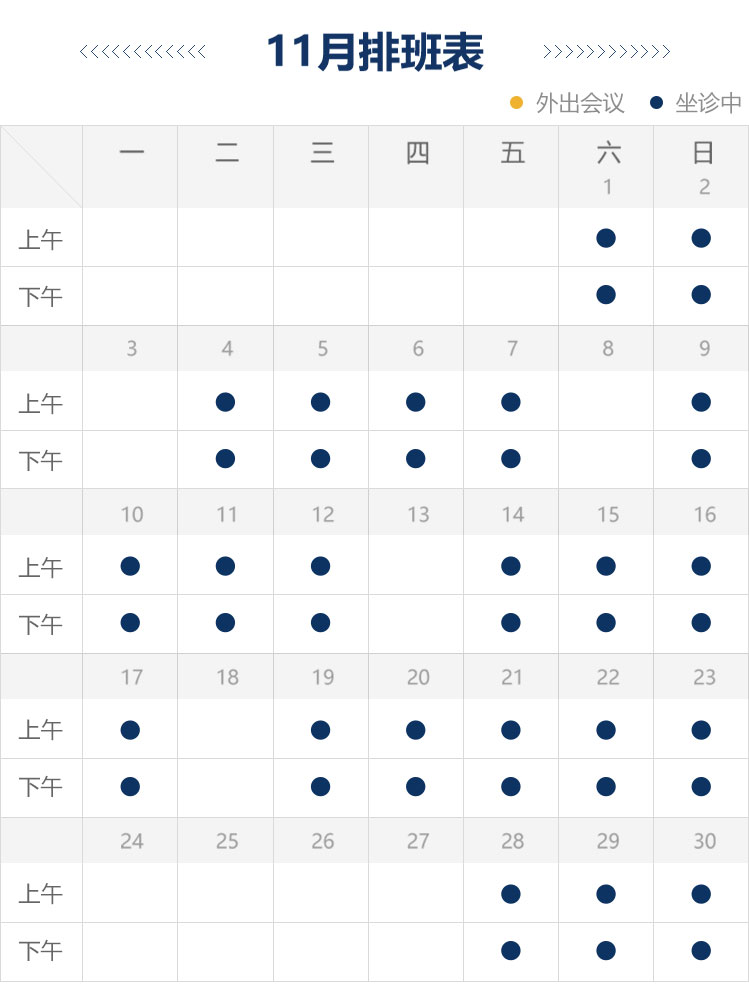749x1000 pixels.
Task: Select the afternoon dot on November 28
Action: tap(511, 950)
